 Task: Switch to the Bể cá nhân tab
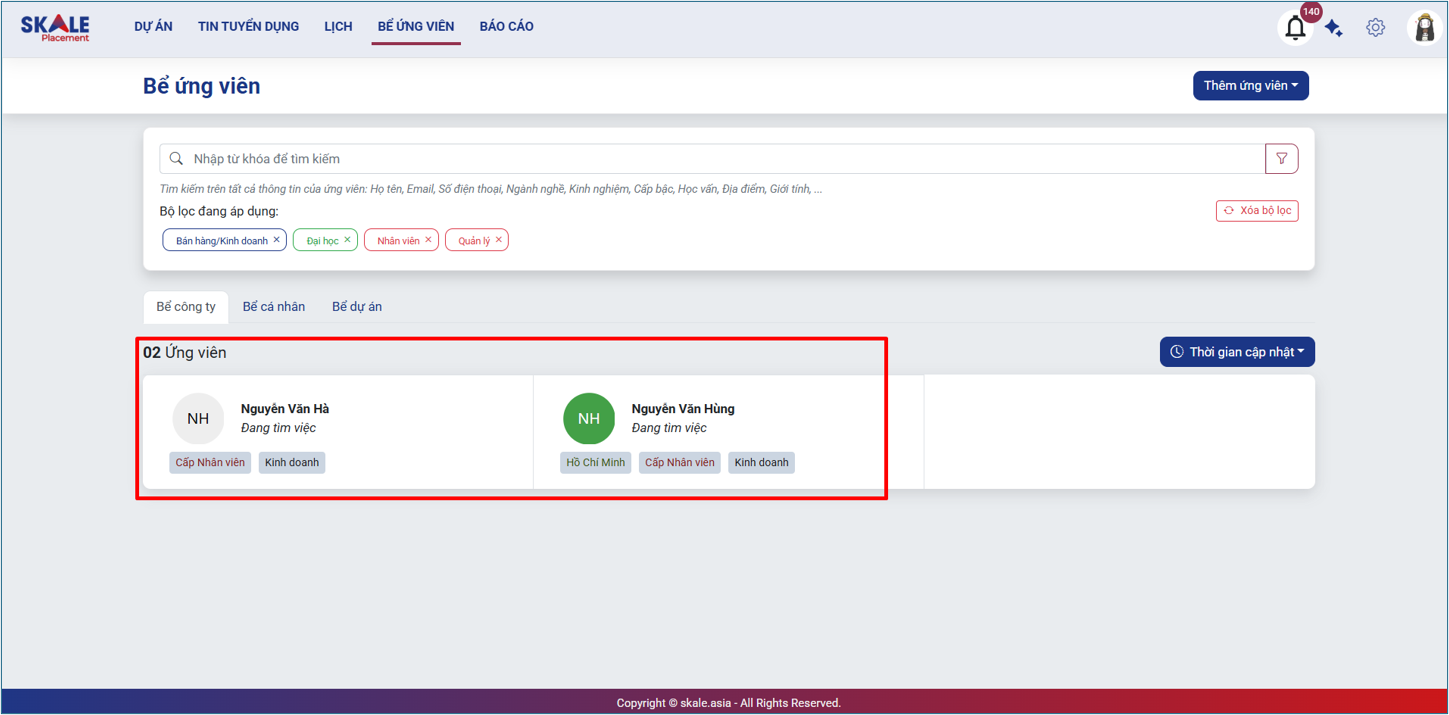(x=274, y=307)
